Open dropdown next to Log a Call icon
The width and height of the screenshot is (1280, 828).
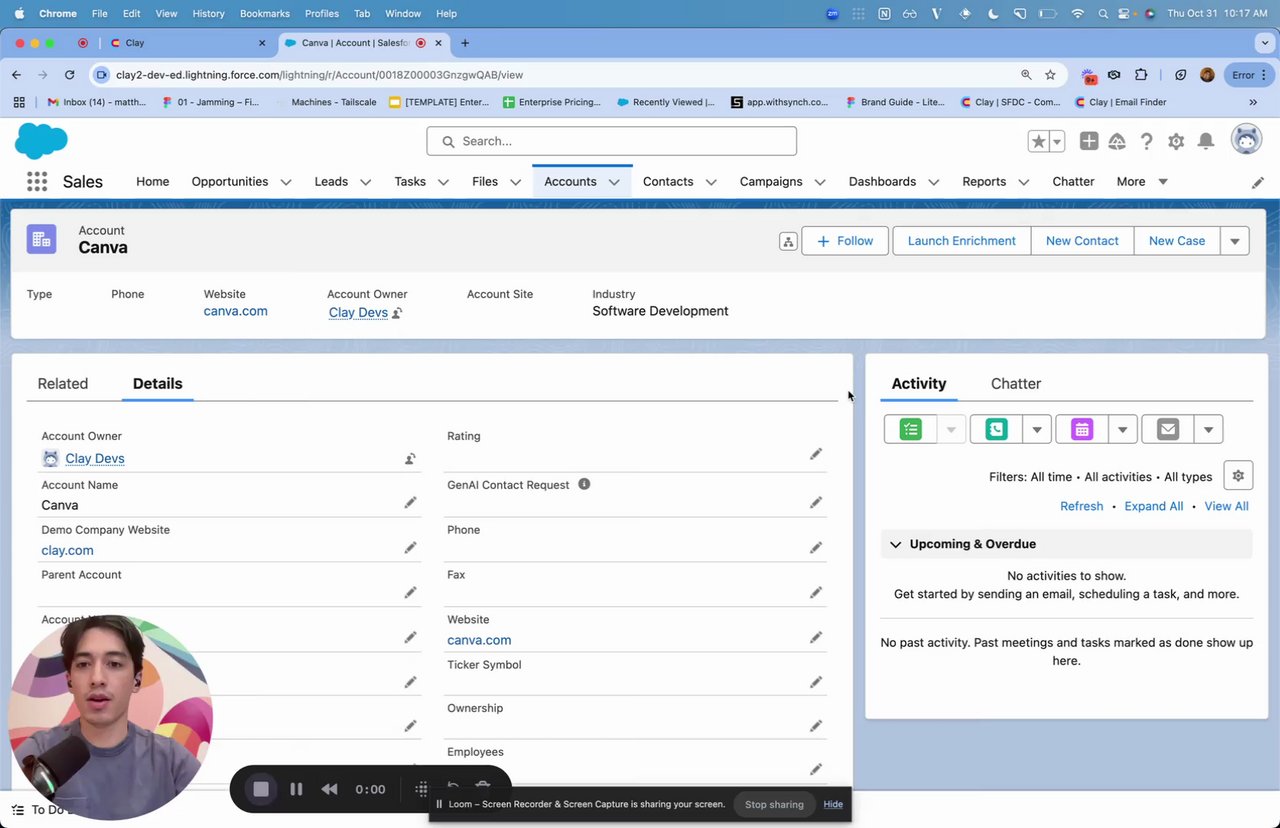point(1037,430)
